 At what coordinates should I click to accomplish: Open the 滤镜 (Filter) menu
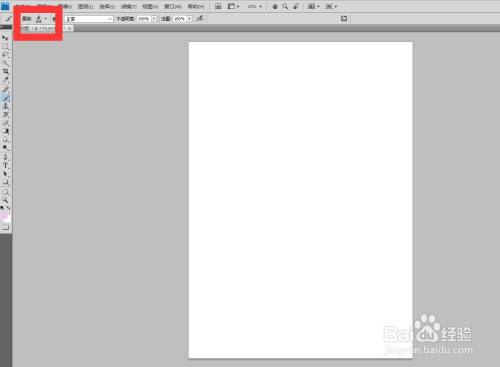[128, 6]
